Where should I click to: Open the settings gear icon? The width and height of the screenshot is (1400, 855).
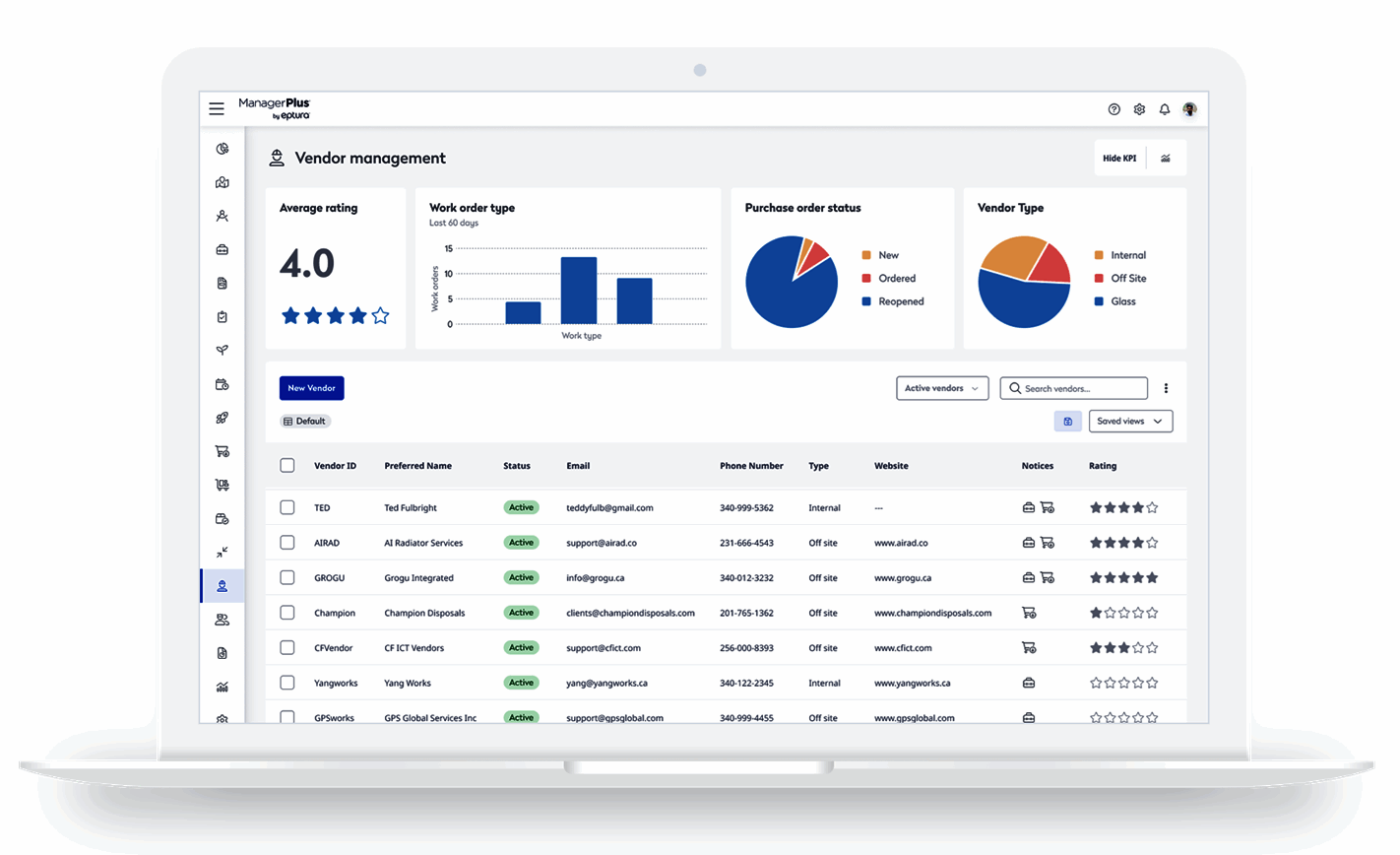click(1139, 109)
